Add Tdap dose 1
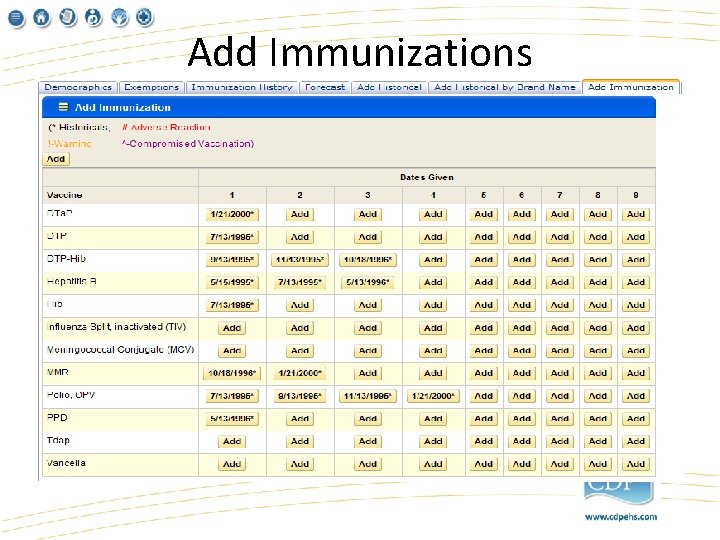Viewport: 720px width, 540px height. pos(232,441)
